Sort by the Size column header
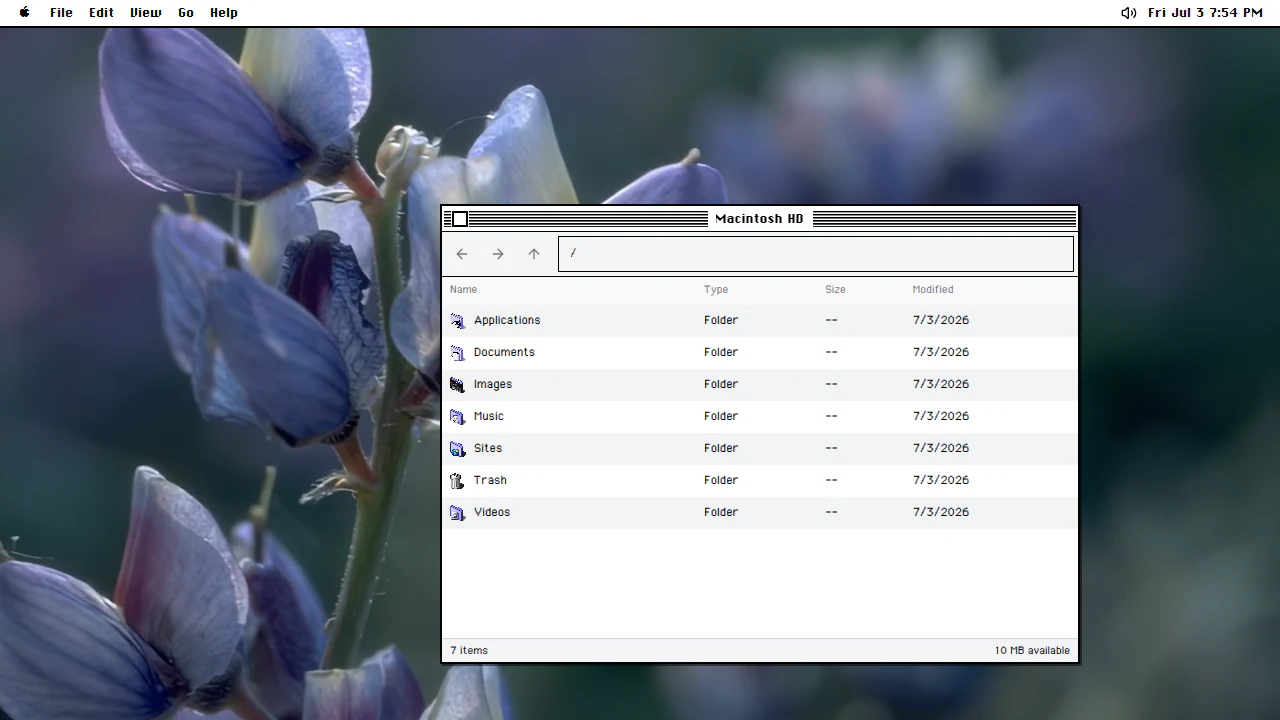The height and width of the screenshot is (720, 1280). 835,290
